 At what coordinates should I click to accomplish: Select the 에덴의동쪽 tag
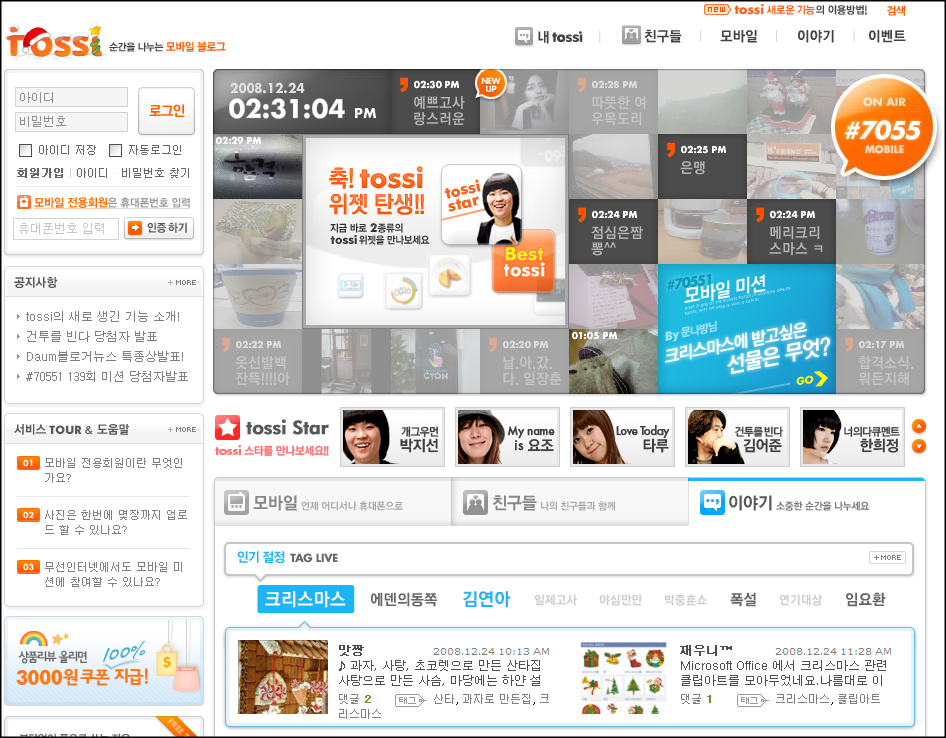[x=404, y=599]
